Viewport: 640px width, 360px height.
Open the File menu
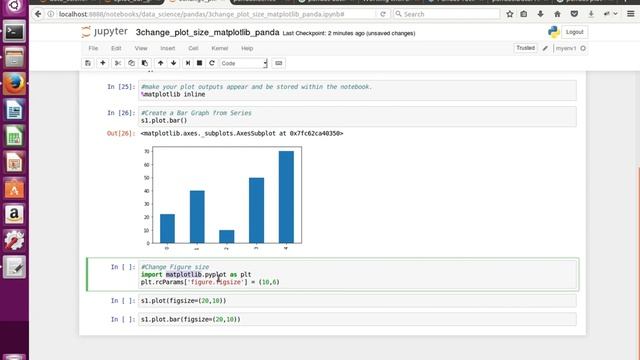click(93, 48)
